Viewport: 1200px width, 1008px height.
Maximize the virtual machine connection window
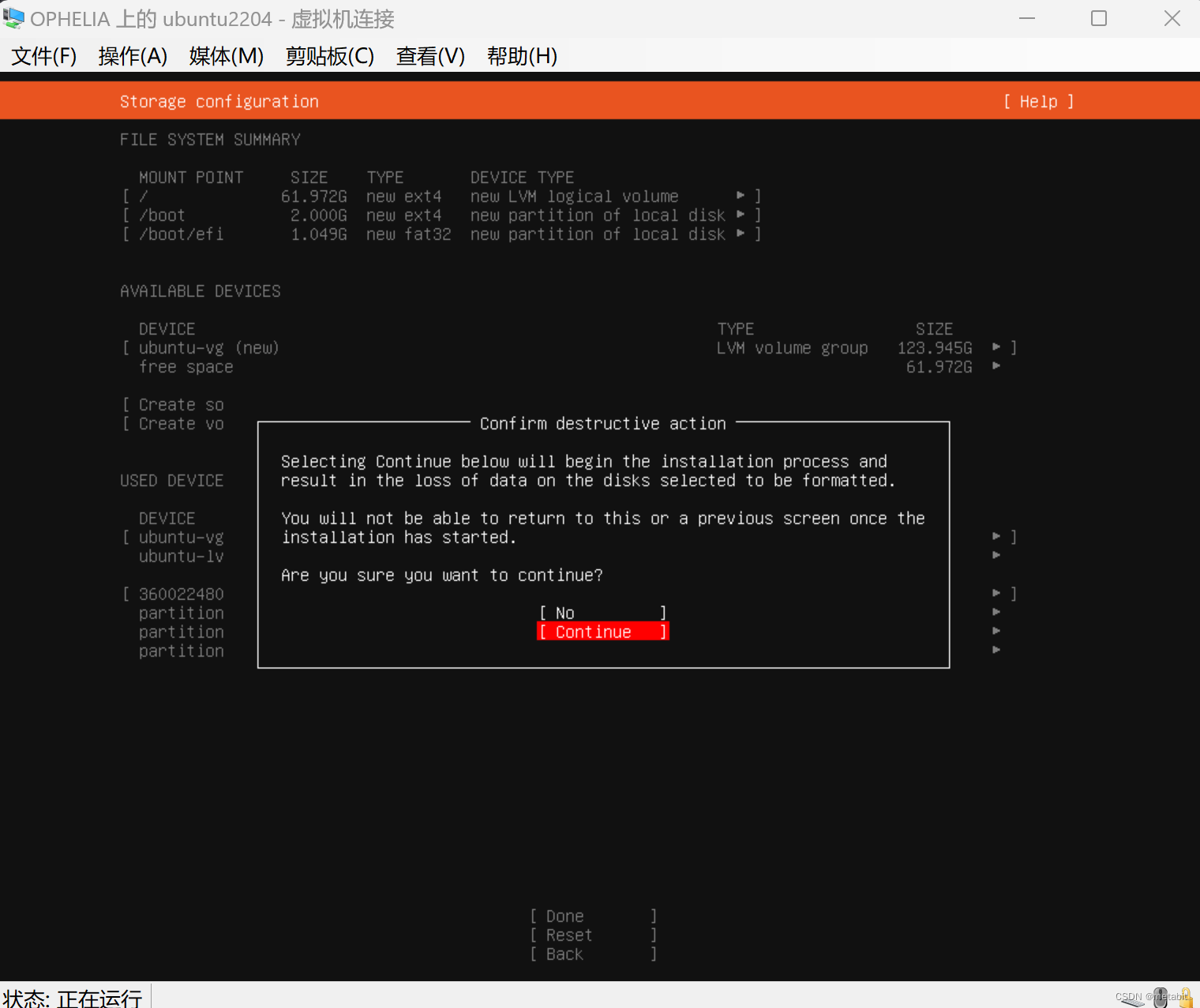(1099, 18)
